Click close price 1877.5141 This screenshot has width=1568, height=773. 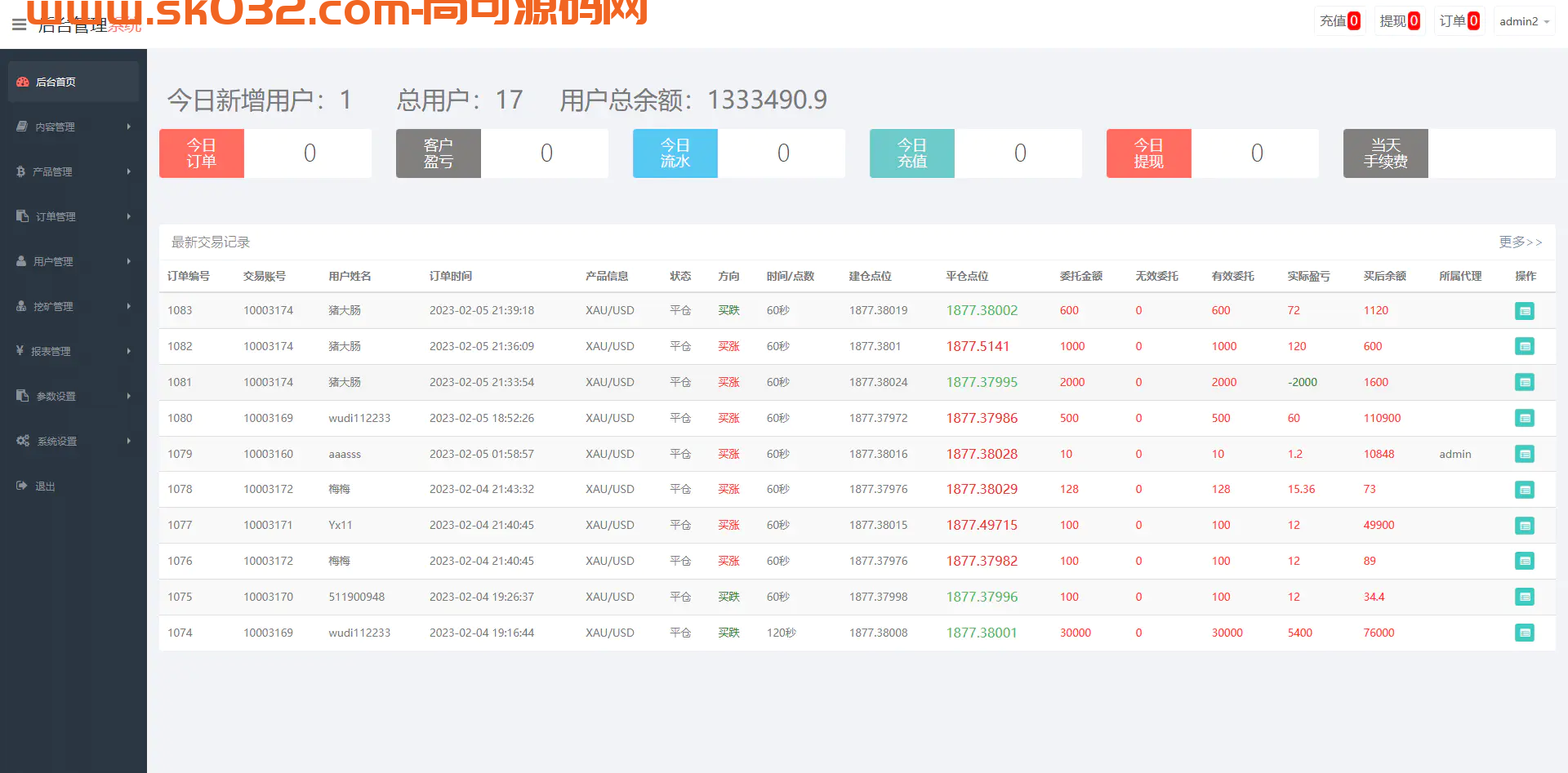[978, 346]
